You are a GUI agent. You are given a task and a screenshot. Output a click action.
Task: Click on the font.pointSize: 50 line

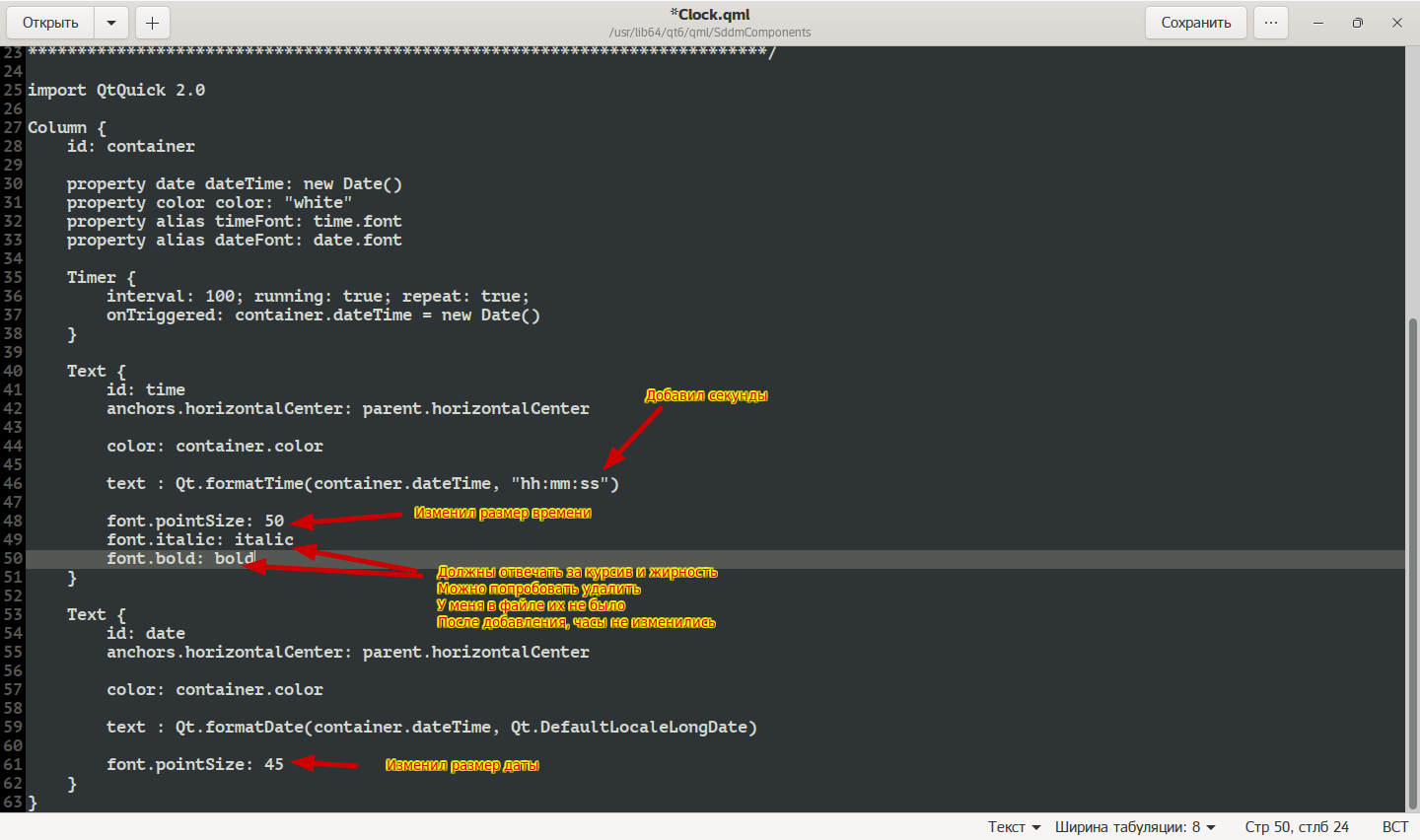point(195,522)
